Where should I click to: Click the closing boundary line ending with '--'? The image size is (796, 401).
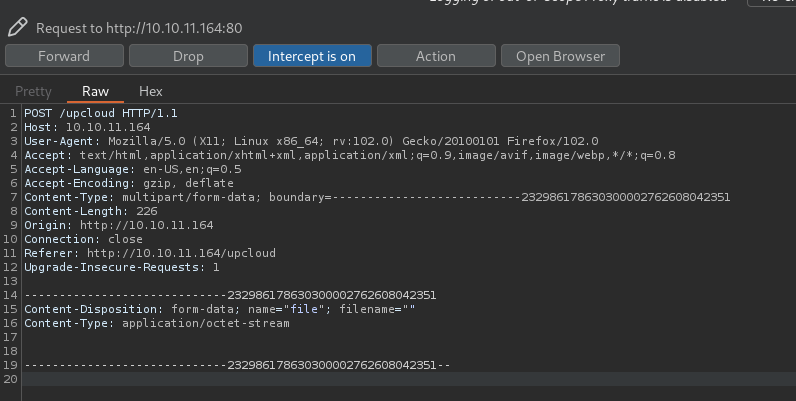pos(237,365)
